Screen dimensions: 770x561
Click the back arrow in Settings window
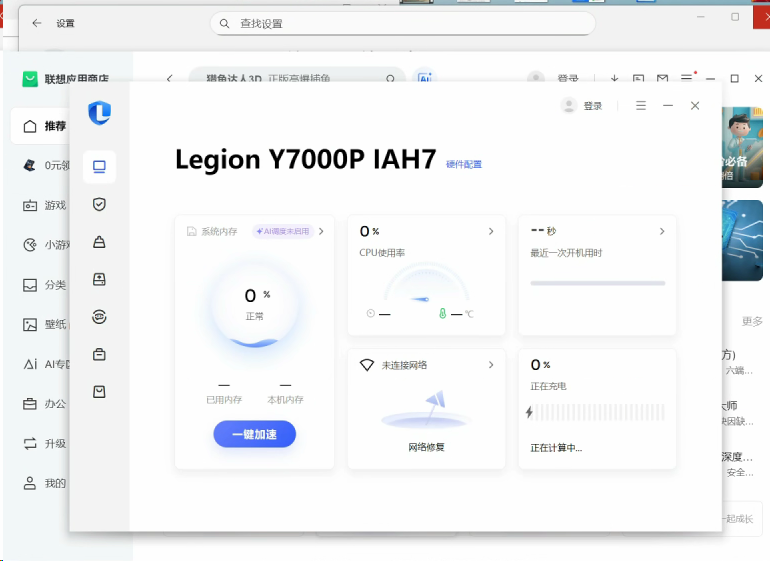click(37, 23)
